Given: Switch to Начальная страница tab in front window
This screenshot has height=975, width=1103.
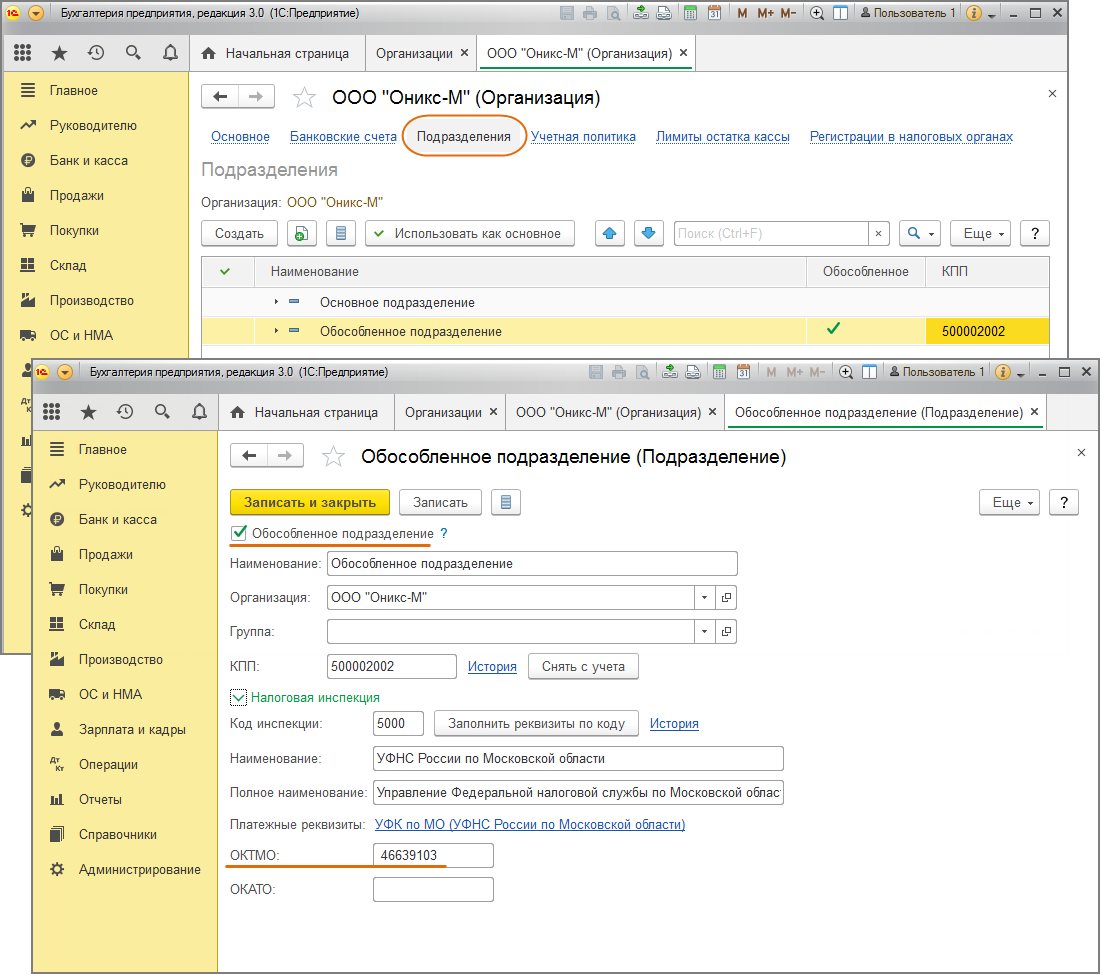Looking at the screenshot, I should click(307, 413).
